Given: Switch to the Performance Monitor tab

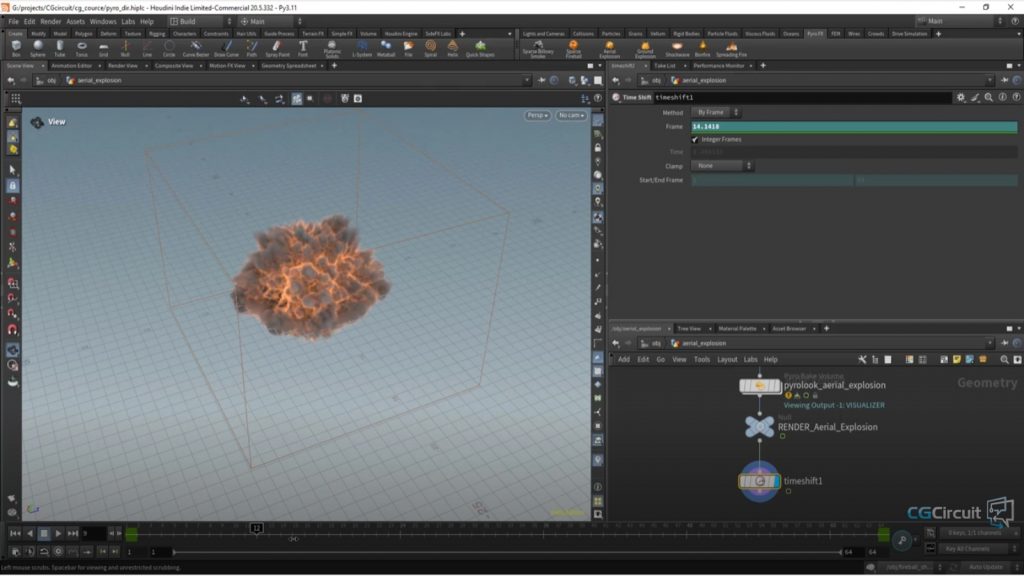Looking at the screenshot, I should coord(718,66).
